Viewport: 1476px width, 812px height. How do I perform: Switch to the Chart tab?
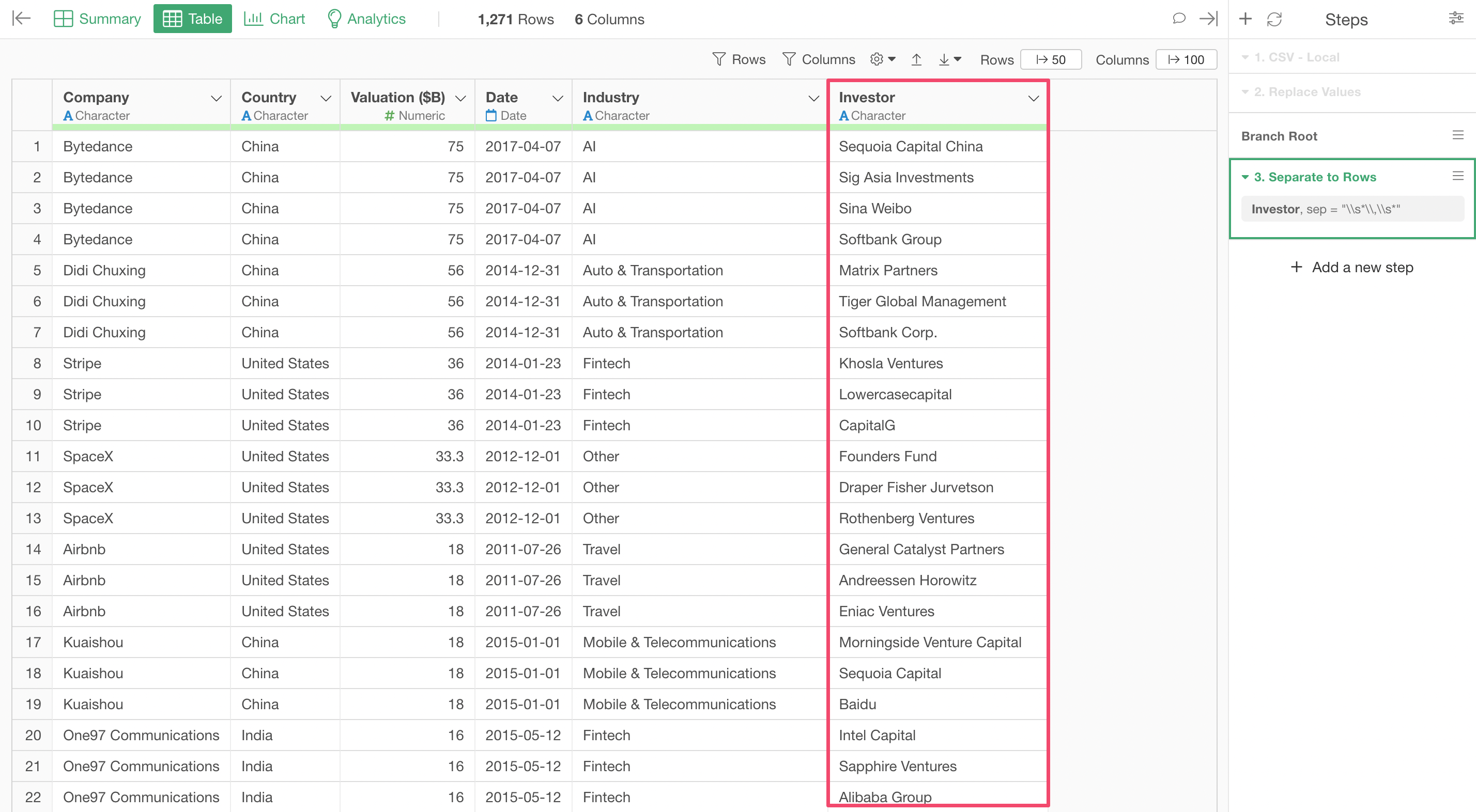274,19
